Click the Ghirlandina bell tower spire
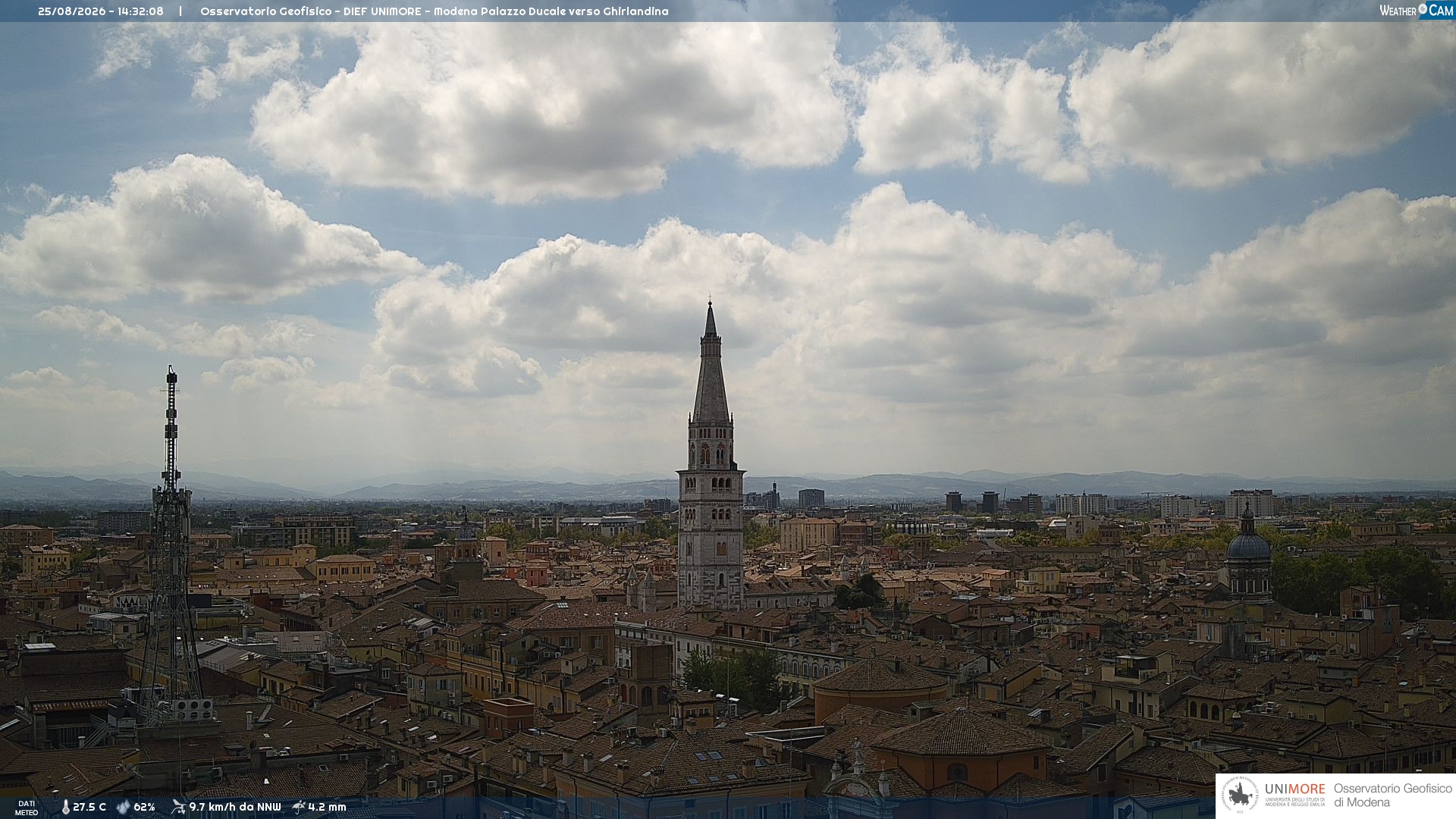Viewport: 1456px width, 819px height. [711, 364]
